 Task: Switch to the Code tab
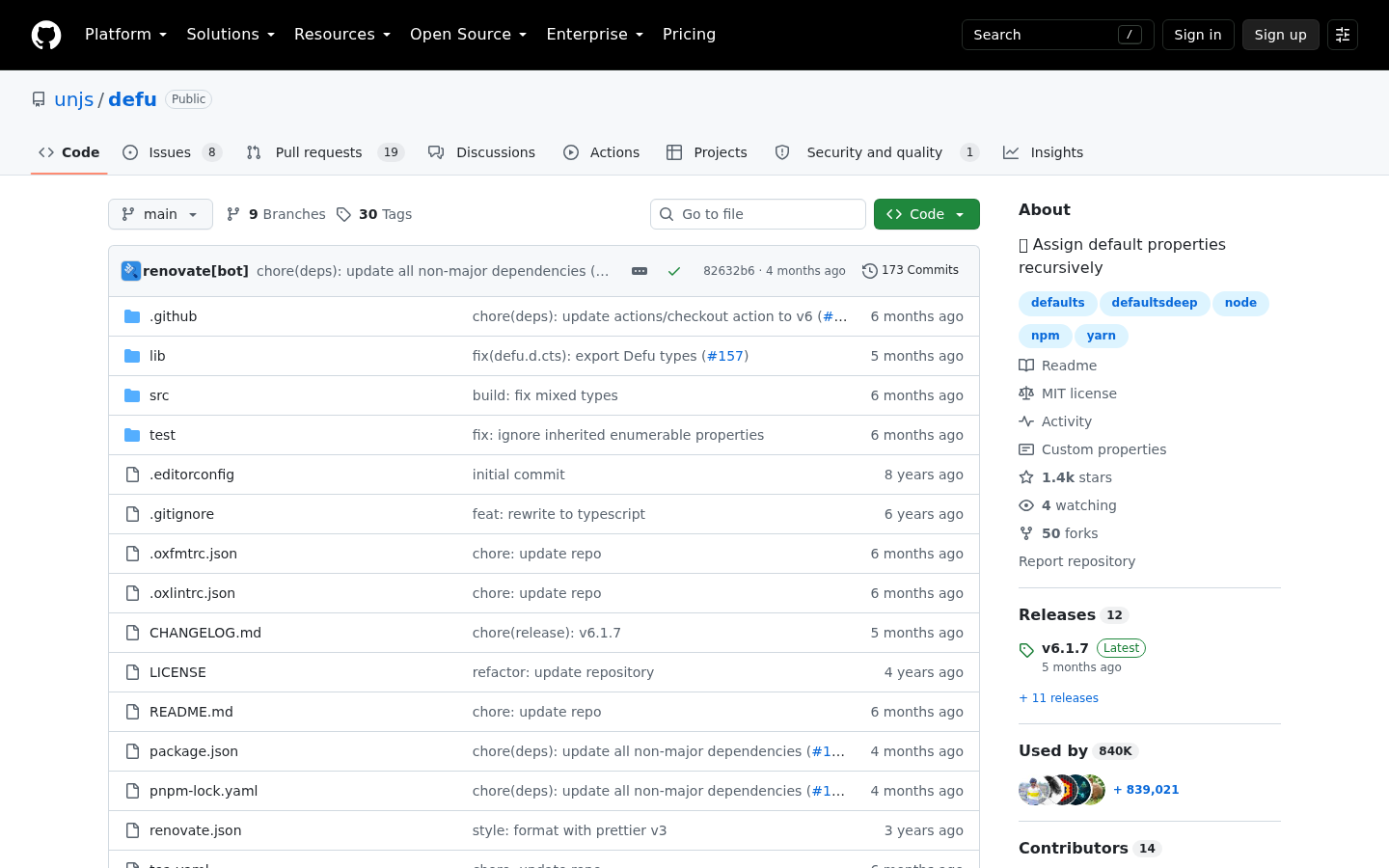click(69, 152)
